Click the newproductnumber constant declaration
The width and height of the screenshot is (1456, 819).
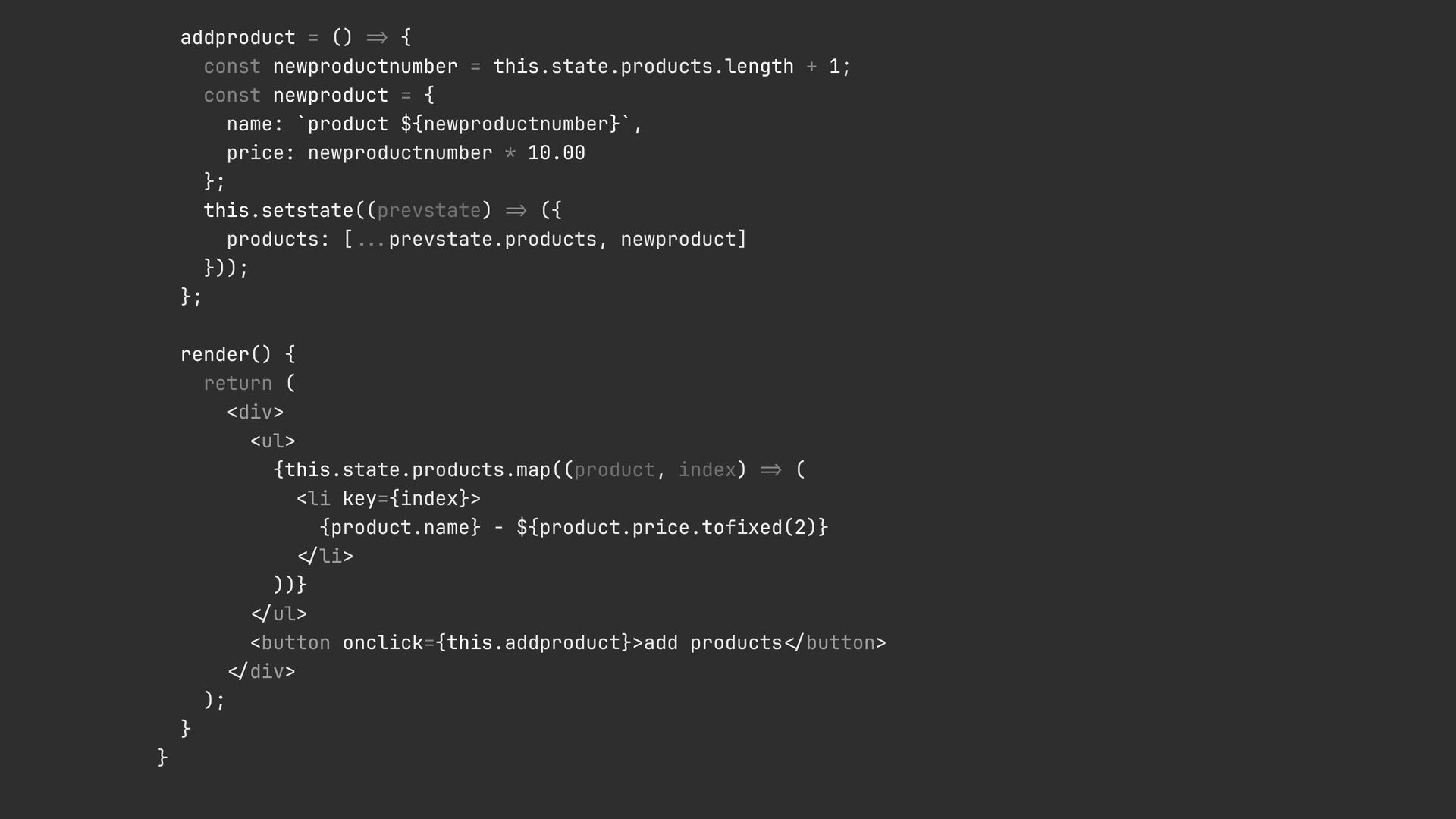[365, 66]
